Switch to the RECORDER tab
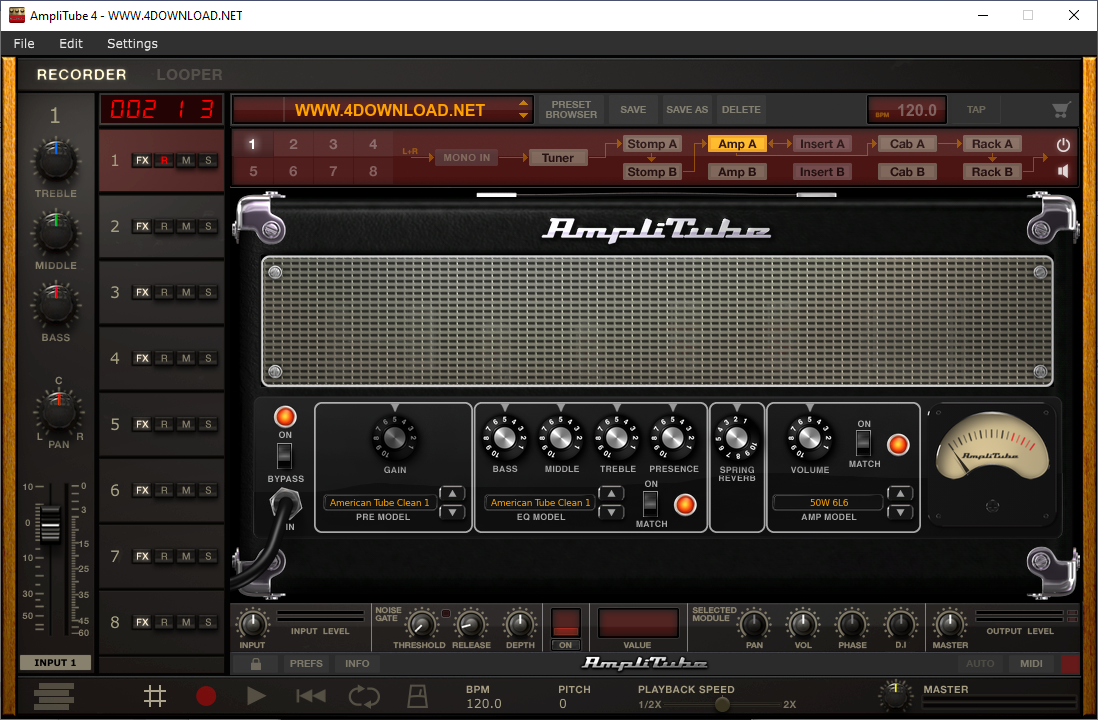Viewport: 1098px width, 720px height. click(x=81, y=74)
